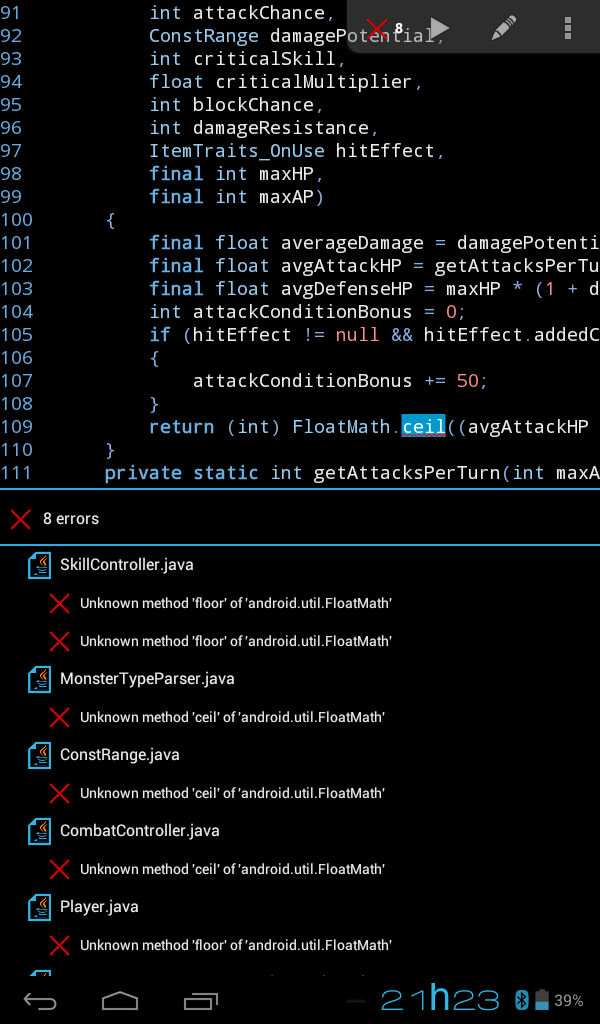Open the overflow menu with three dots
Screen dimensions: 600x1024
(x=567, y=28)
